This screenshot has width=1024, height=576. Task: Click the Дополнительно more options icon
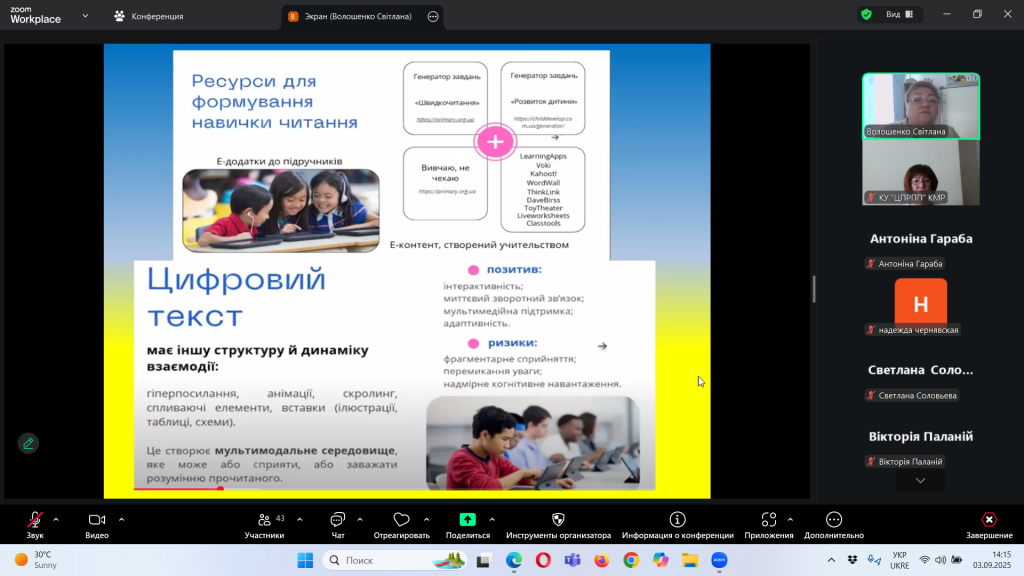click(x=833, y=520)
